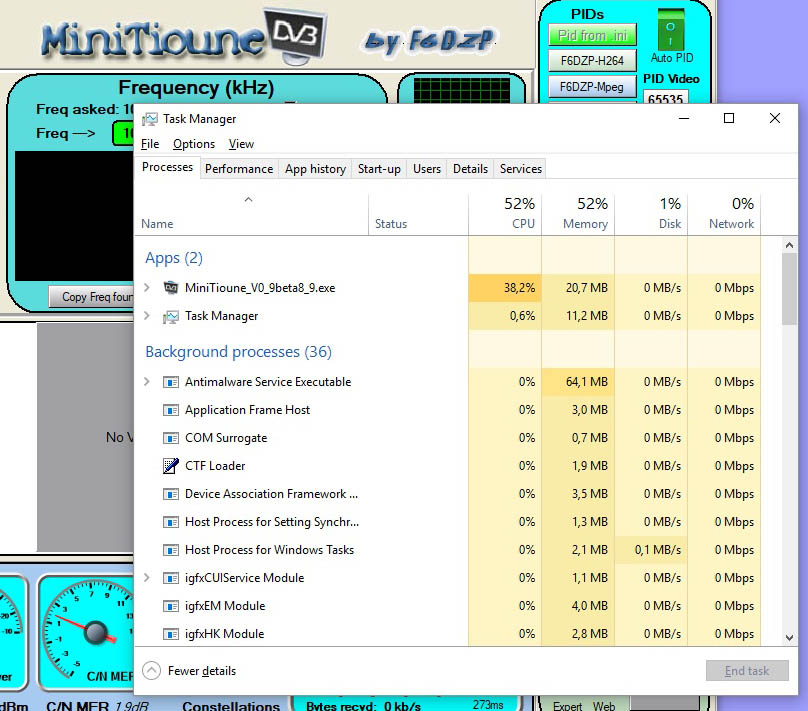Click the MiniTioune_V0_9beta8_9.exe process icon
The image size is (808, 711).
pos(172,289)
